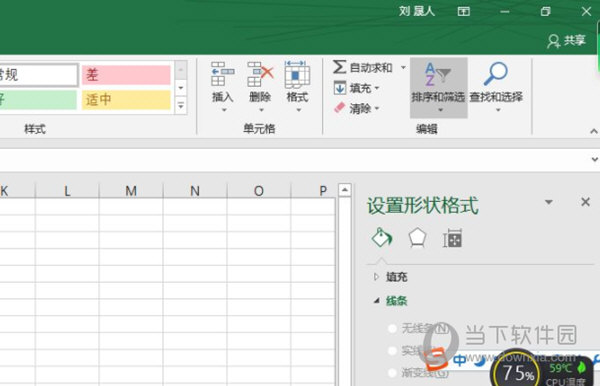Close the Format Shape (设置形状格式) pane
Screen dimensions: 600x386
tap(585, 202)
